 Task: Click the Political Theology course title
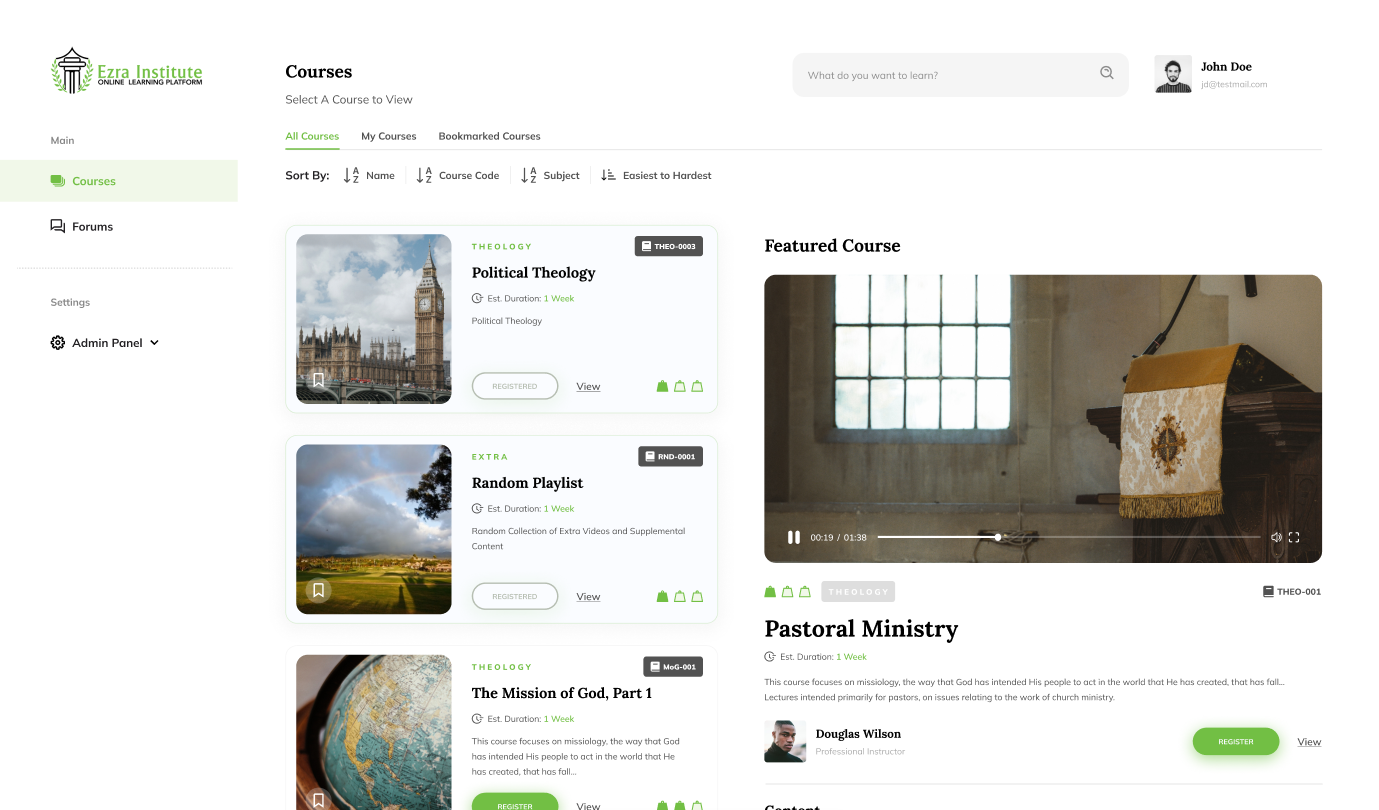pos(533,273)
